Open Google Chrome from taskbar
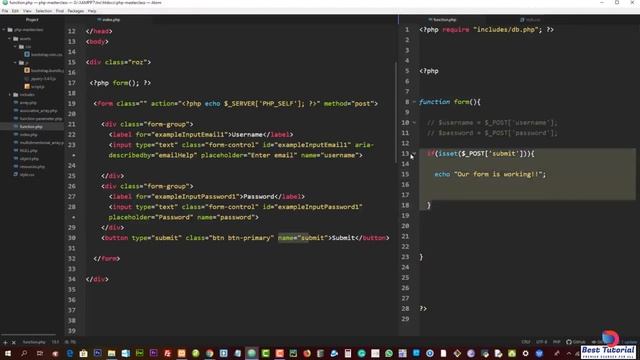The image size is (640, 360). 209,353
